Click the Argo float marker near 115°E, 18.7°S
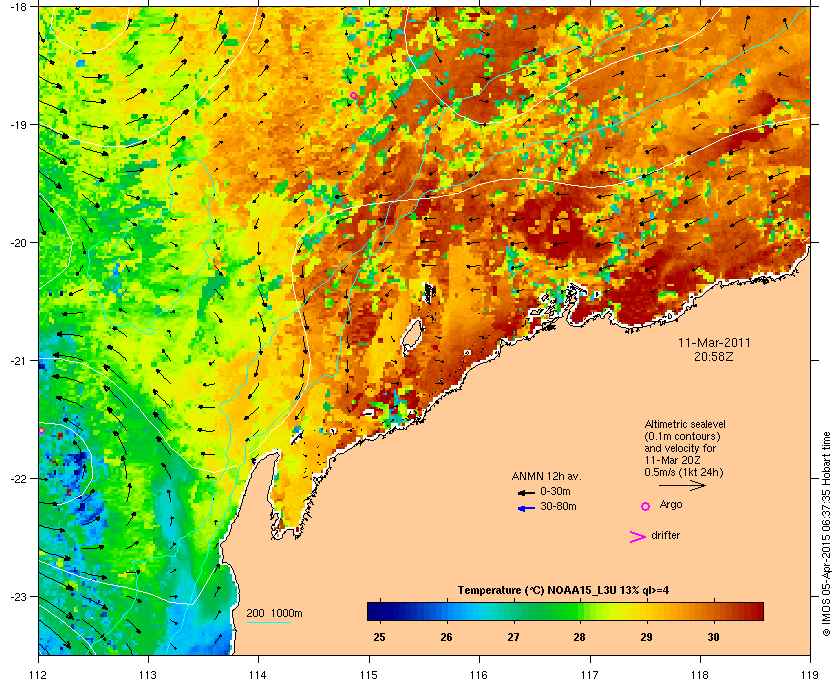This screenshot has height=680, width=840. point(353,96)
